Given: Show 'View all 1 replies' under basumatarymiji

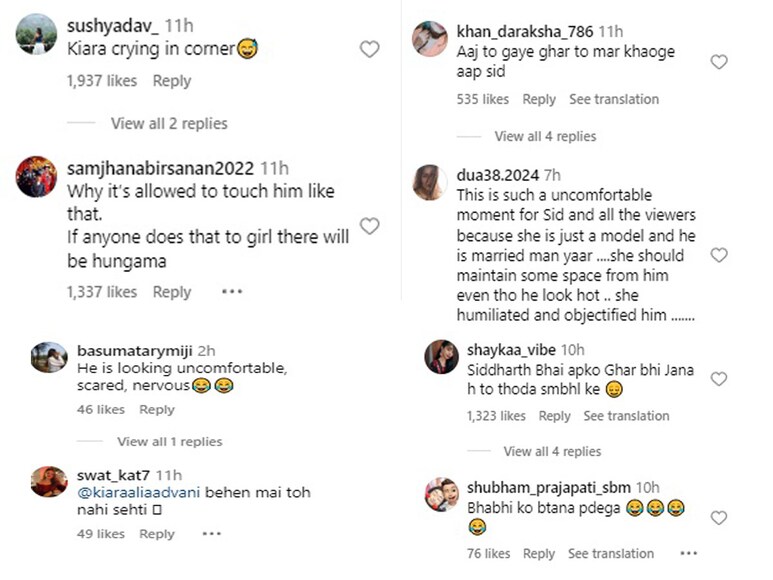Looking at the screenshot, I should click(169, 441).
